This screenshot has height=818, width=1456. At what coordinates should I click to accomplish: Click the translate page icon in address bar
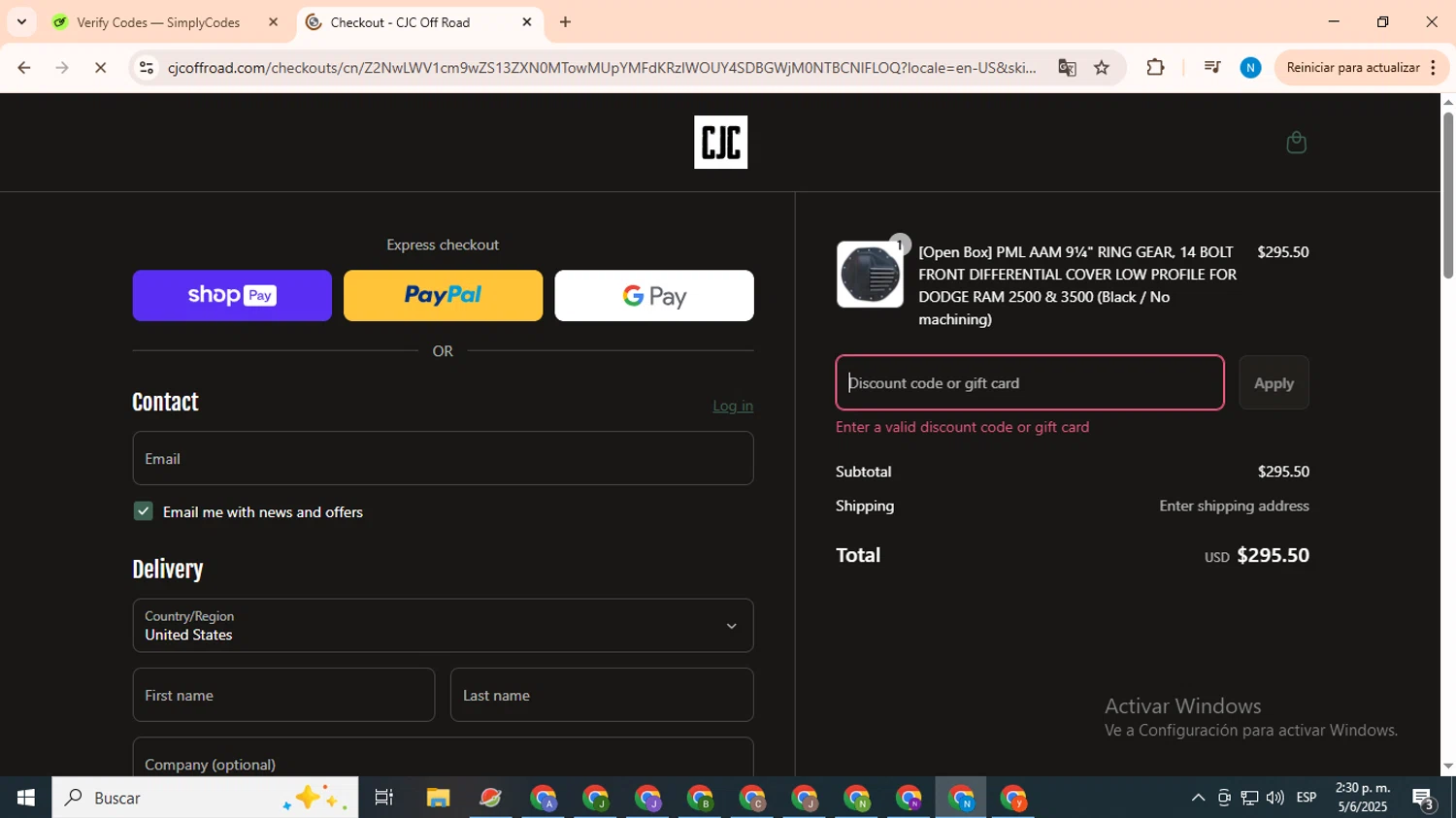(1067, 68)
